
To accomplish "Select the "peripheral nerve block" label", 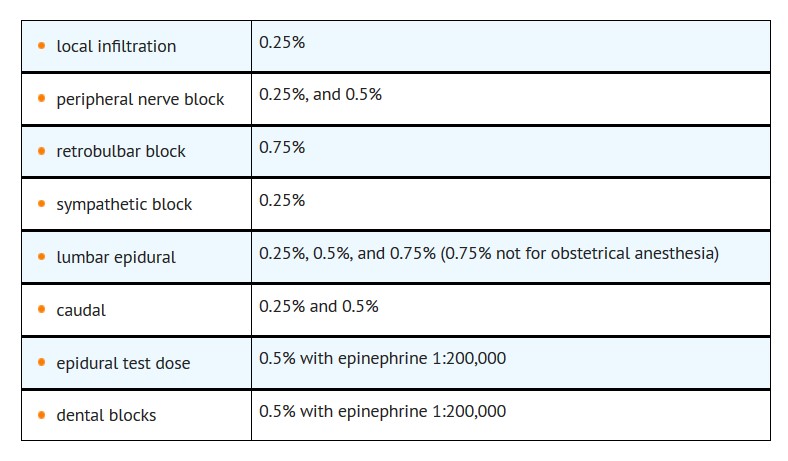I will tap(140, 99).
